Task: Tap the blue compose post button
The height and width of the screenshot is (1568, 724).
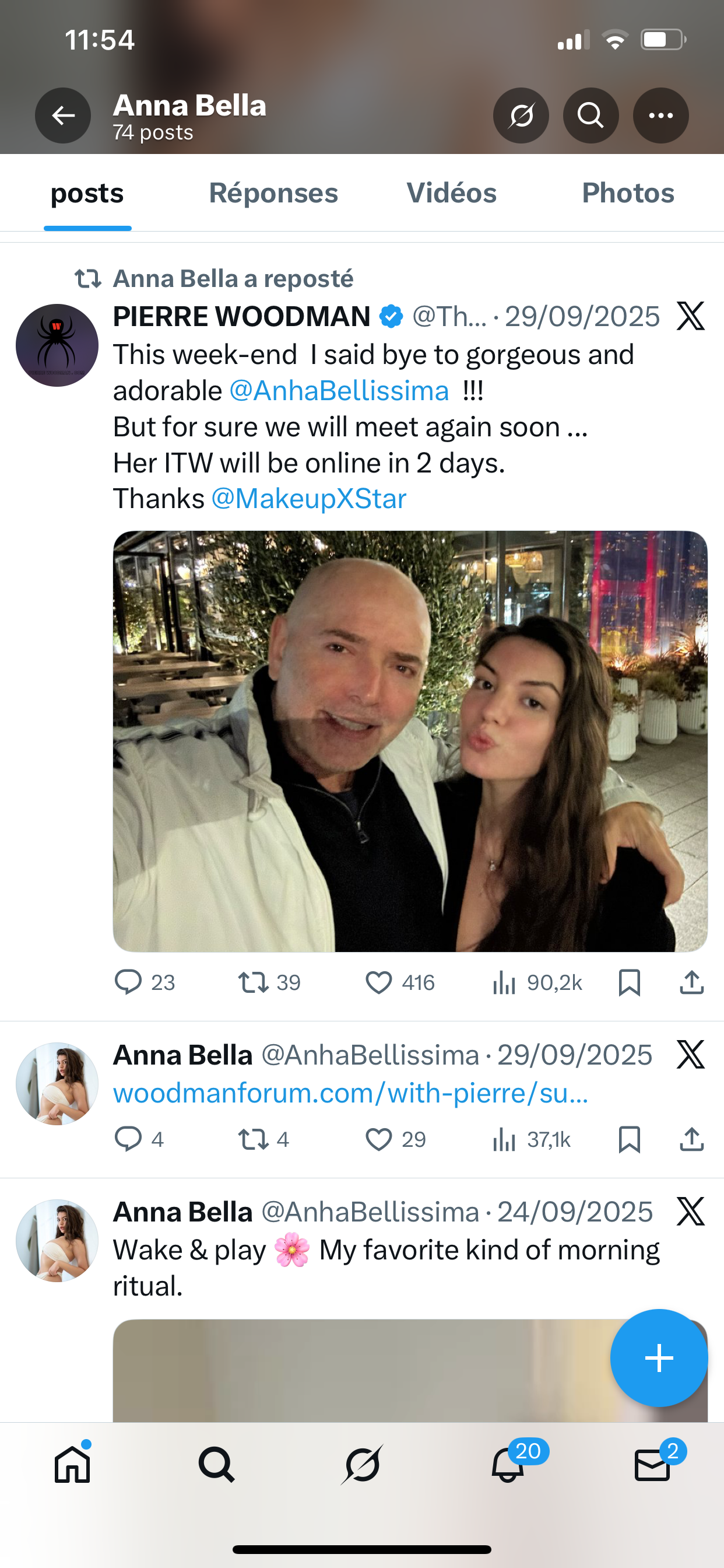Action: (659, 1358)
